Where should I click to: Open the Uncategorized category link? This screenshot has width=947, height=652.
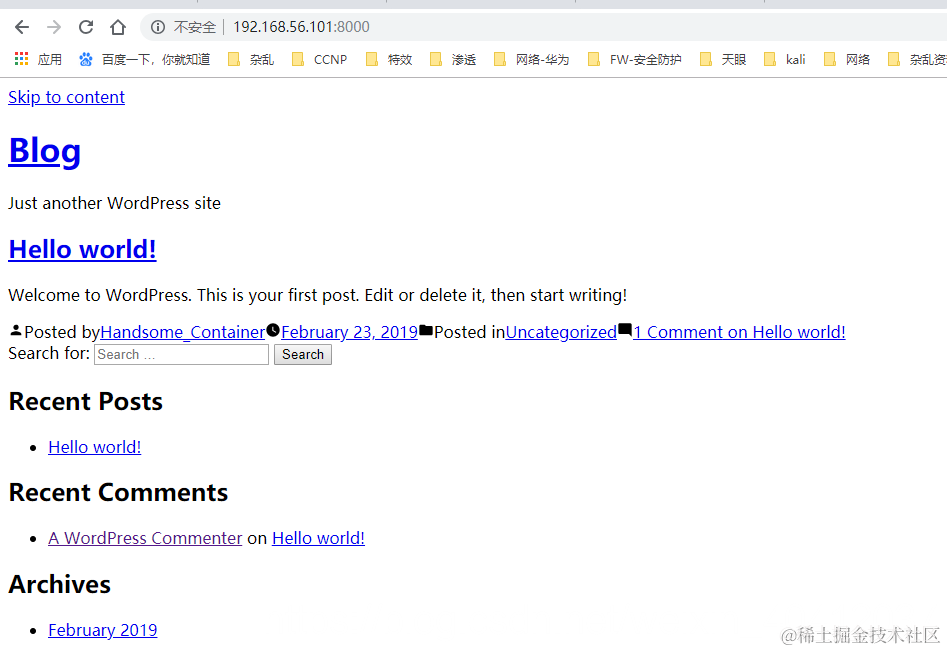tap(561, 332)
